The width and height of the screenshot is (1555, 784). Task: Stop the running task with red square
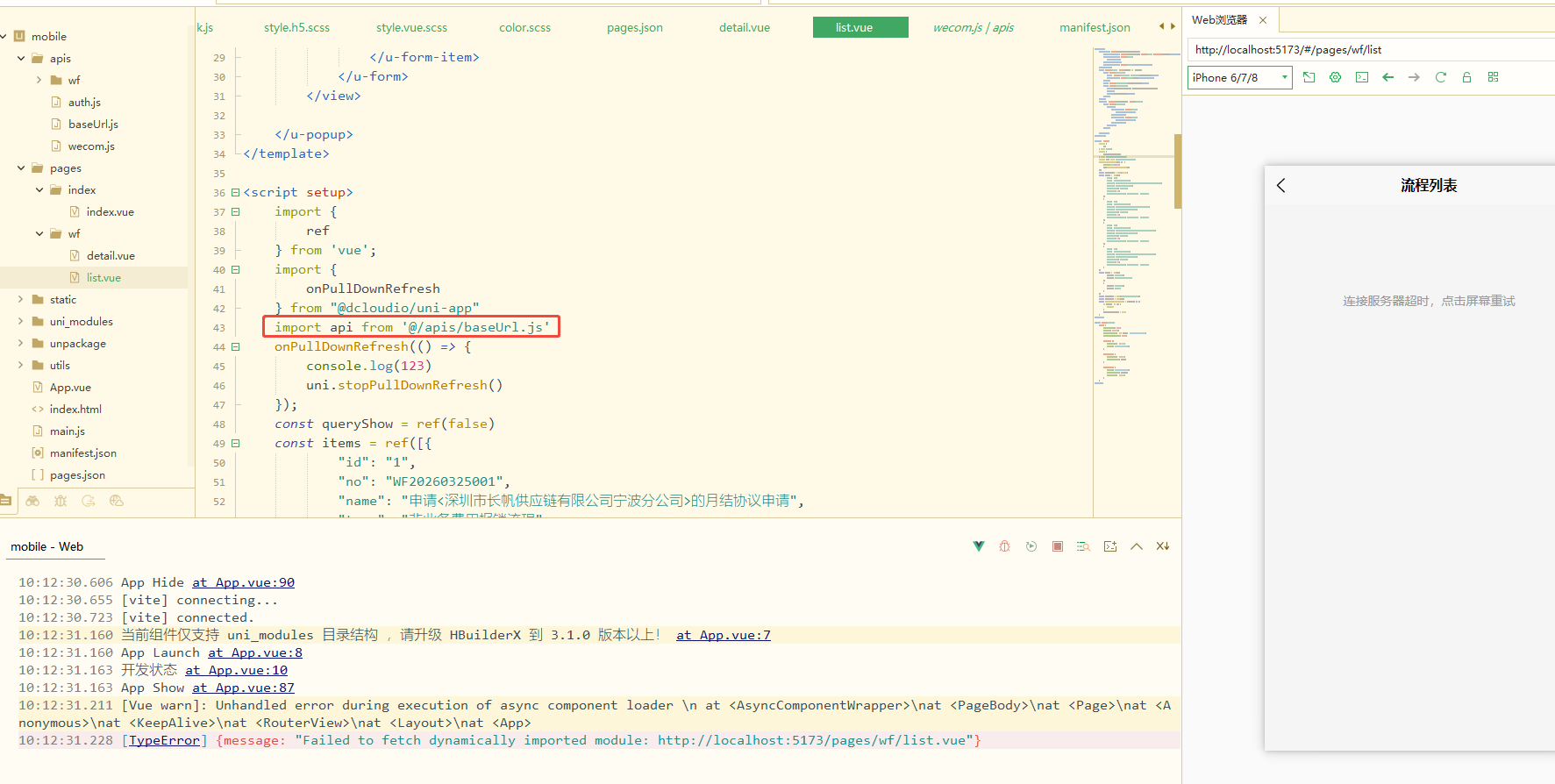point(1058,546)
